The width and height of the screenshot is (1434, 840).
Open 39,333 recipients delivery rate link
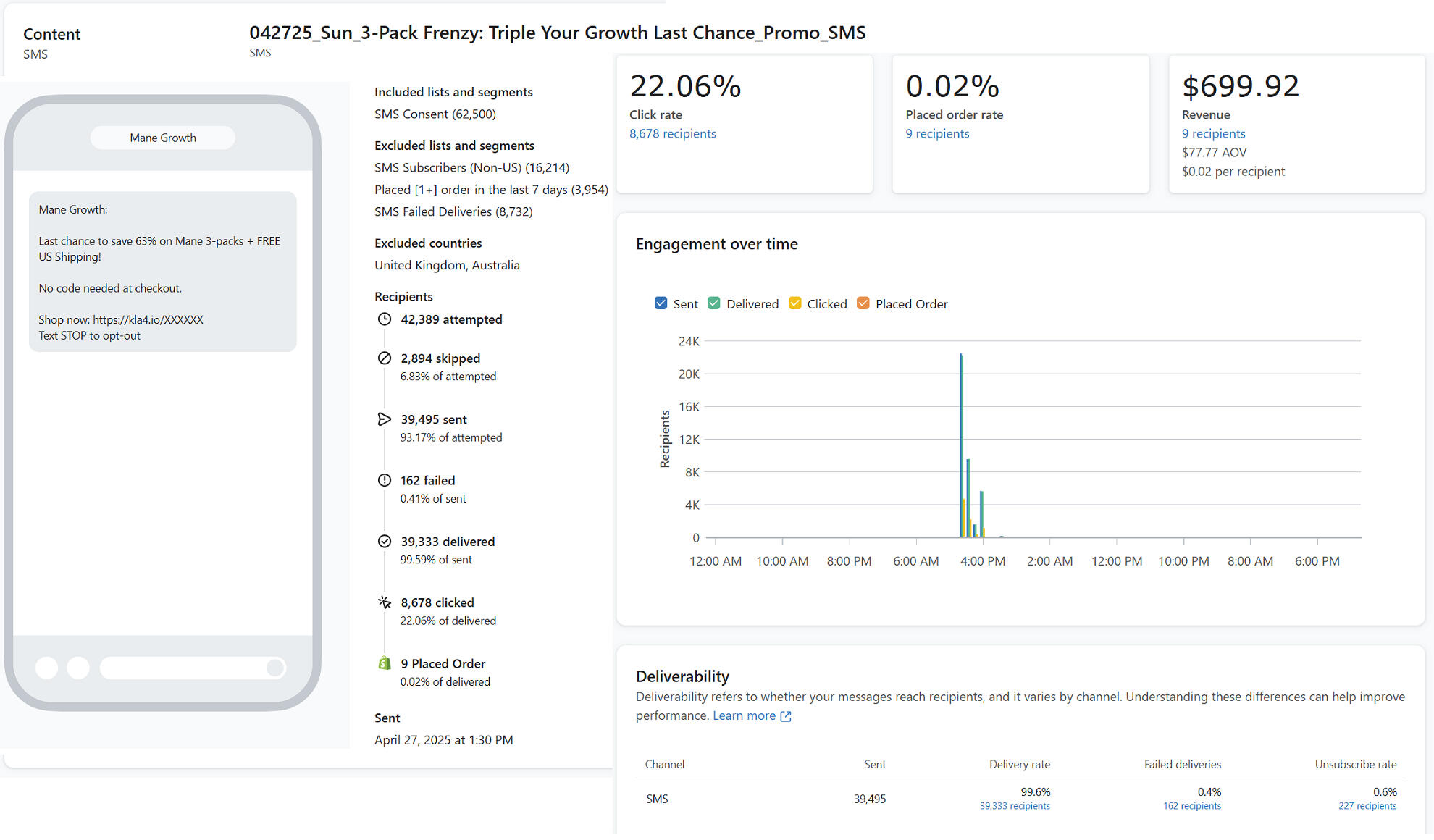point(1015,806)
